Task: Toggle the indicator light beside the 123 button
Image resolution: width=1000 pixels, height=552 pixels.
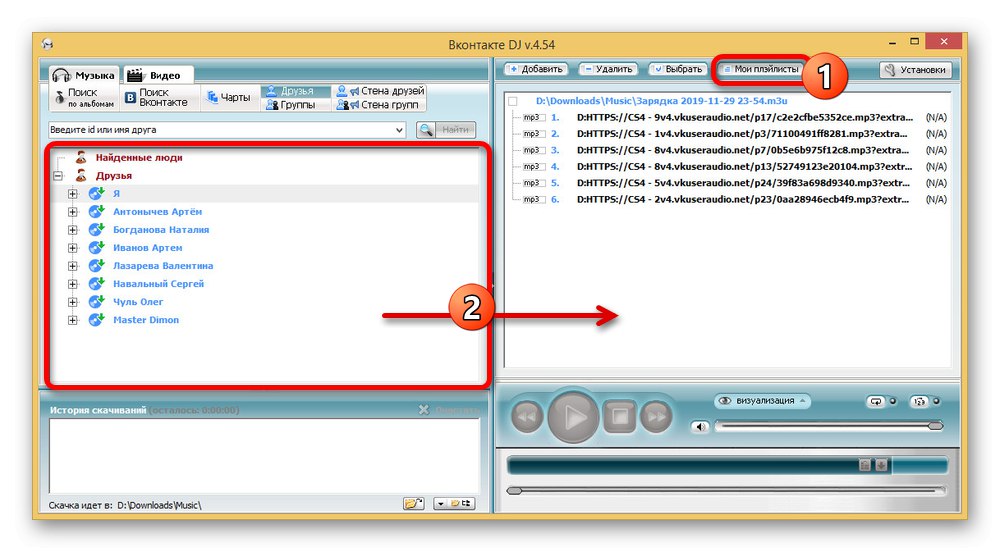Action: click(x=936, y=401)
